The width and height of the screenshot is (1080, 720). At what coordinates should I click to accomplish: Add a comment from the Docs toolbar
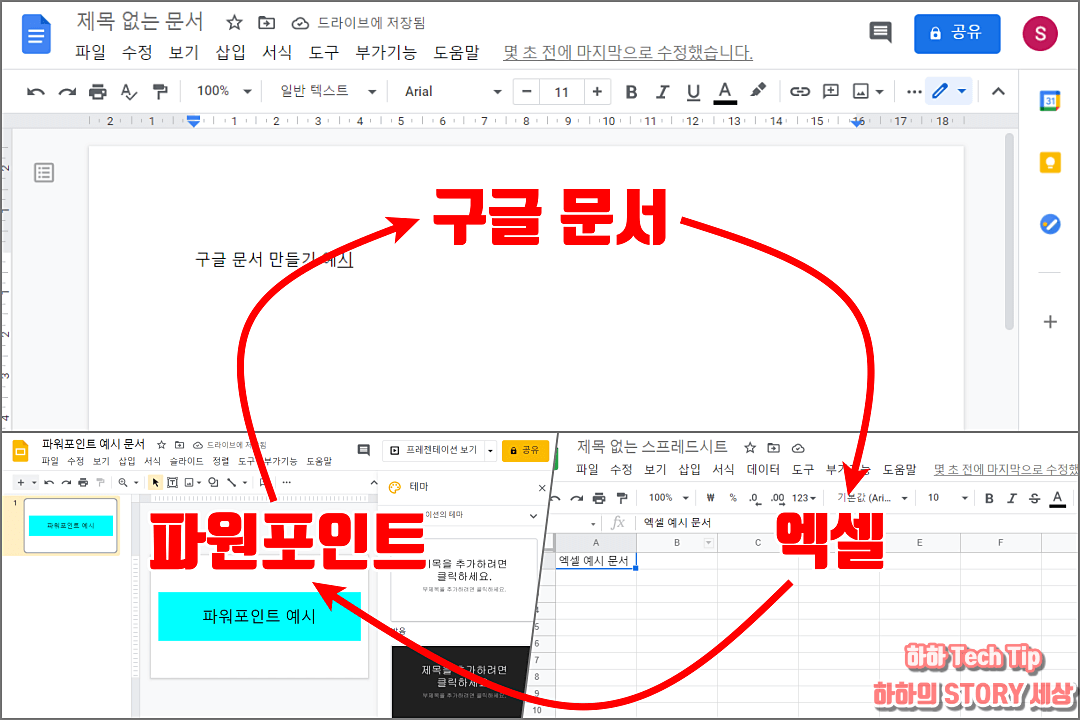(x=831, y=92)
